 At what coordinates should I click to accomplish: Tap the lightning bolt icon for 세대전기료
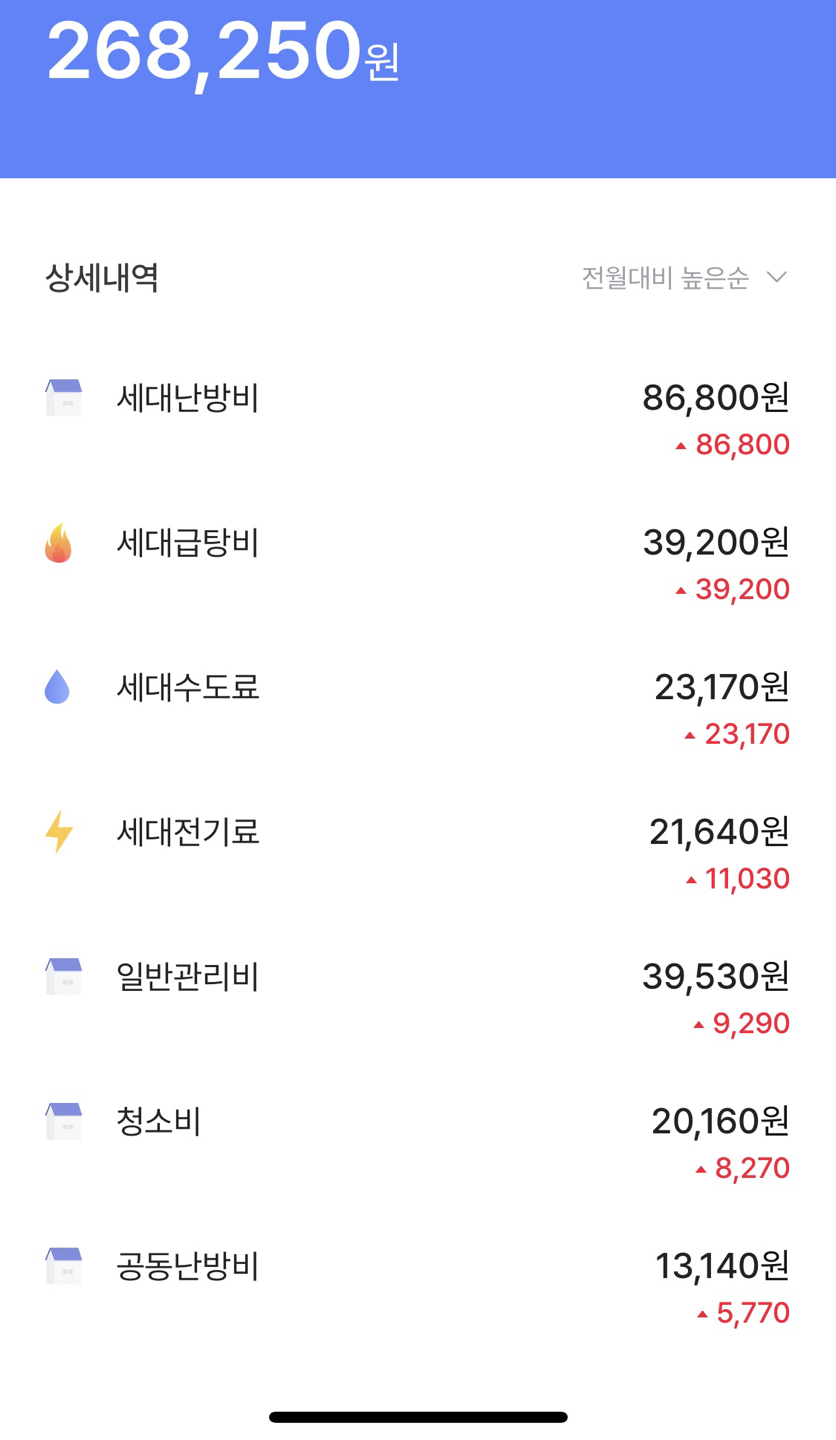(59, 832)
